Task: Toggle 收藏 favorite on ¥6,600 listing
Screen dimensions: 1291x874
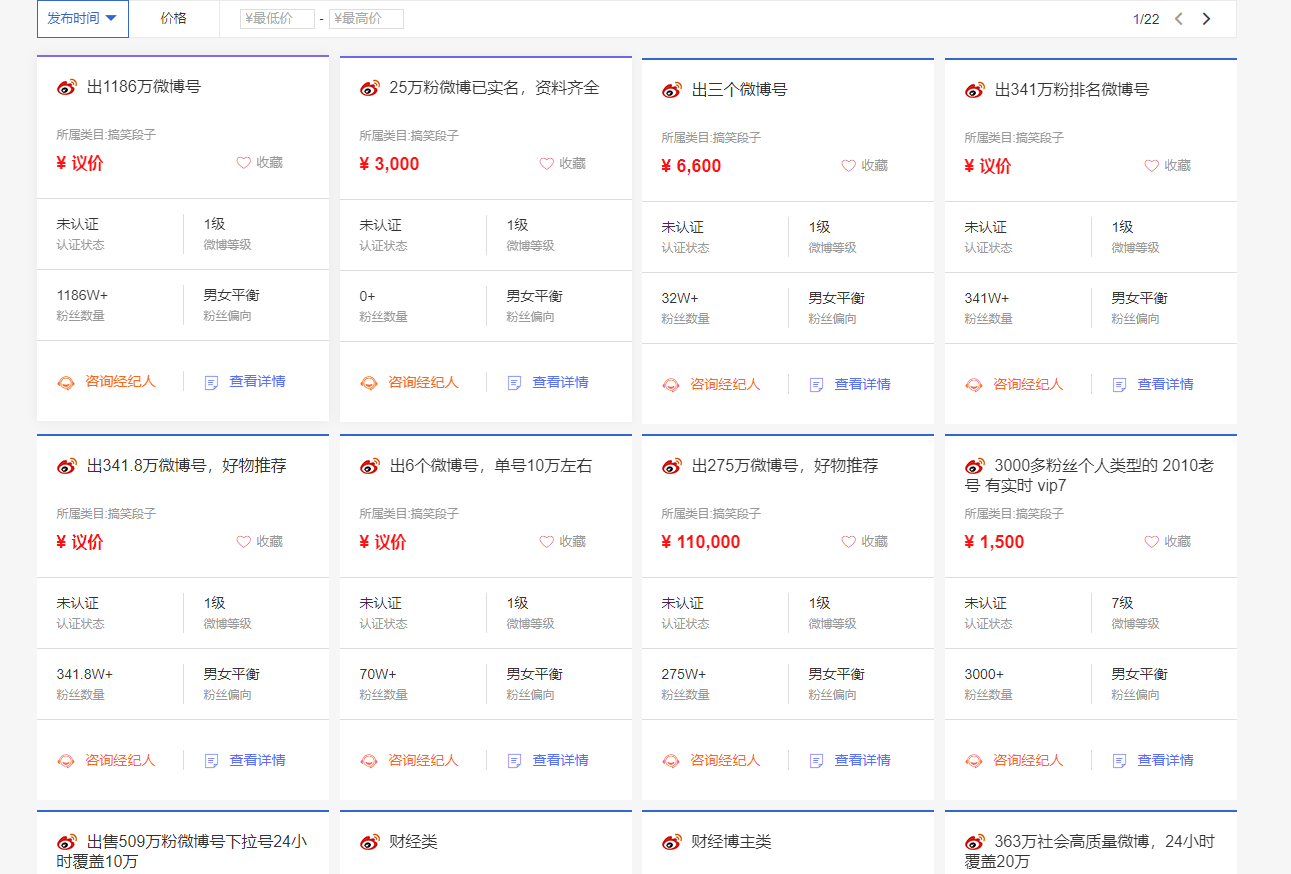Action: coord(864,166)
